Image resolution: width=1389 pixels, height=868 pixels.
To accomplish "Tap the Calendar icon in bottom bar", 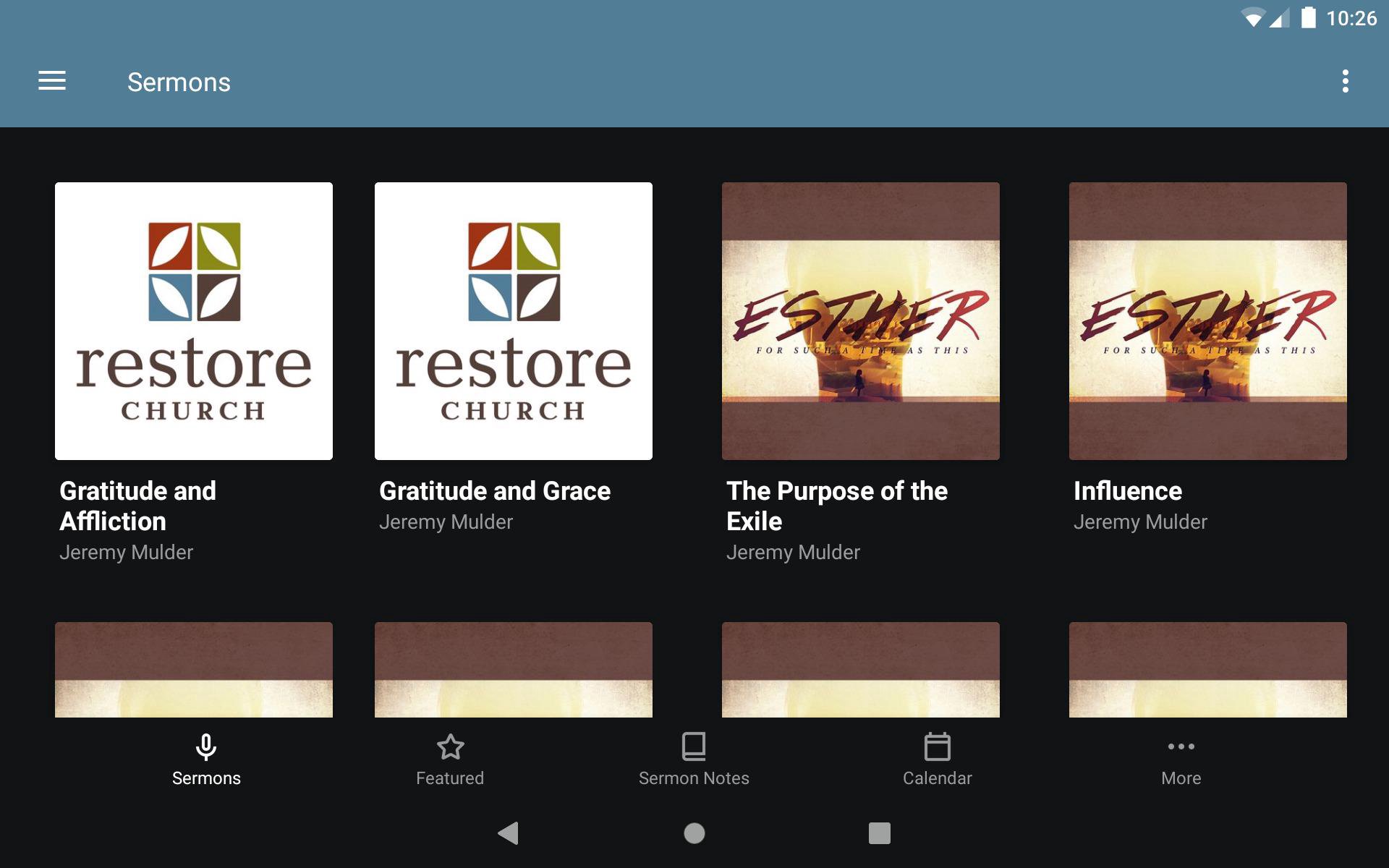I will click(x=937, y=746).
